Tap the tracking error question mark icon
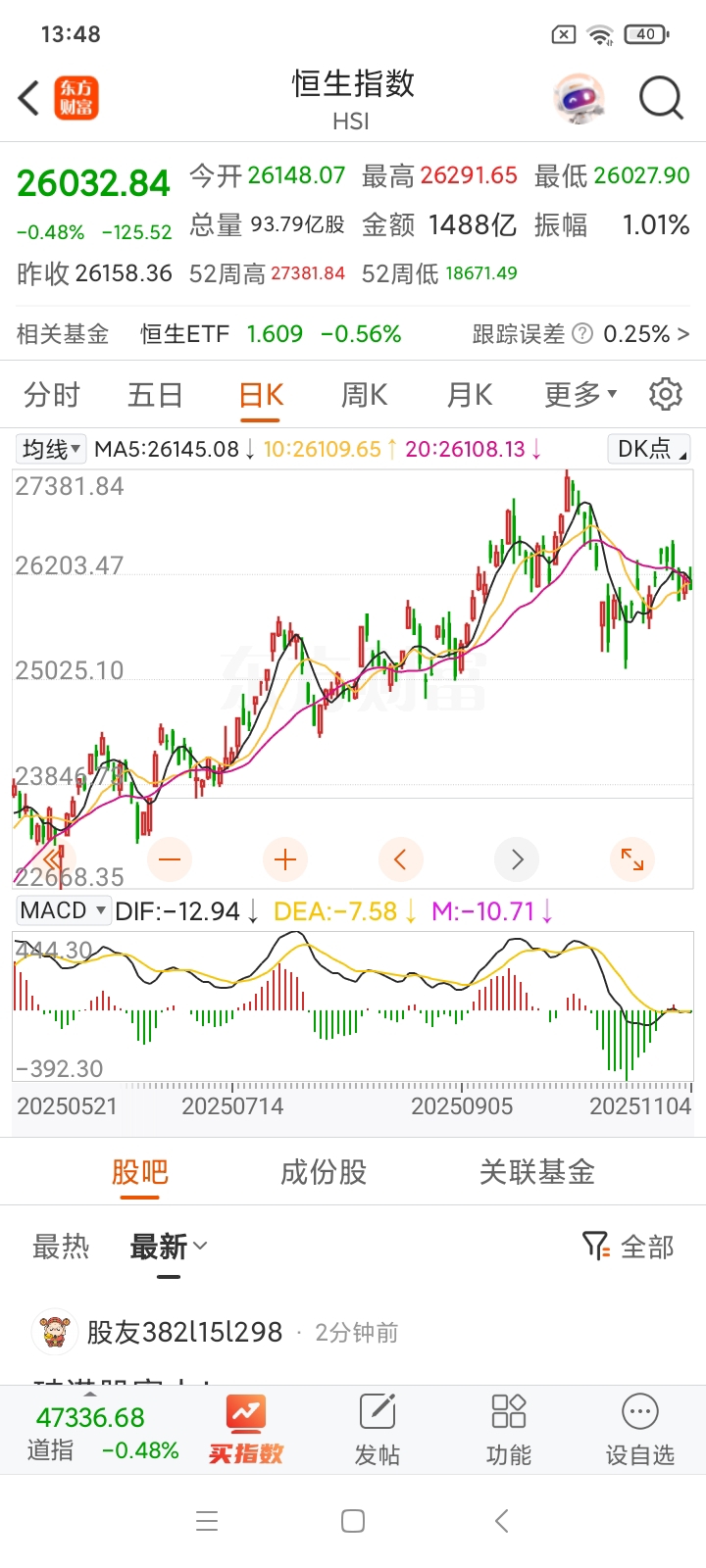The width and height of the screenshot is (706, 1568). click(582, 334)
